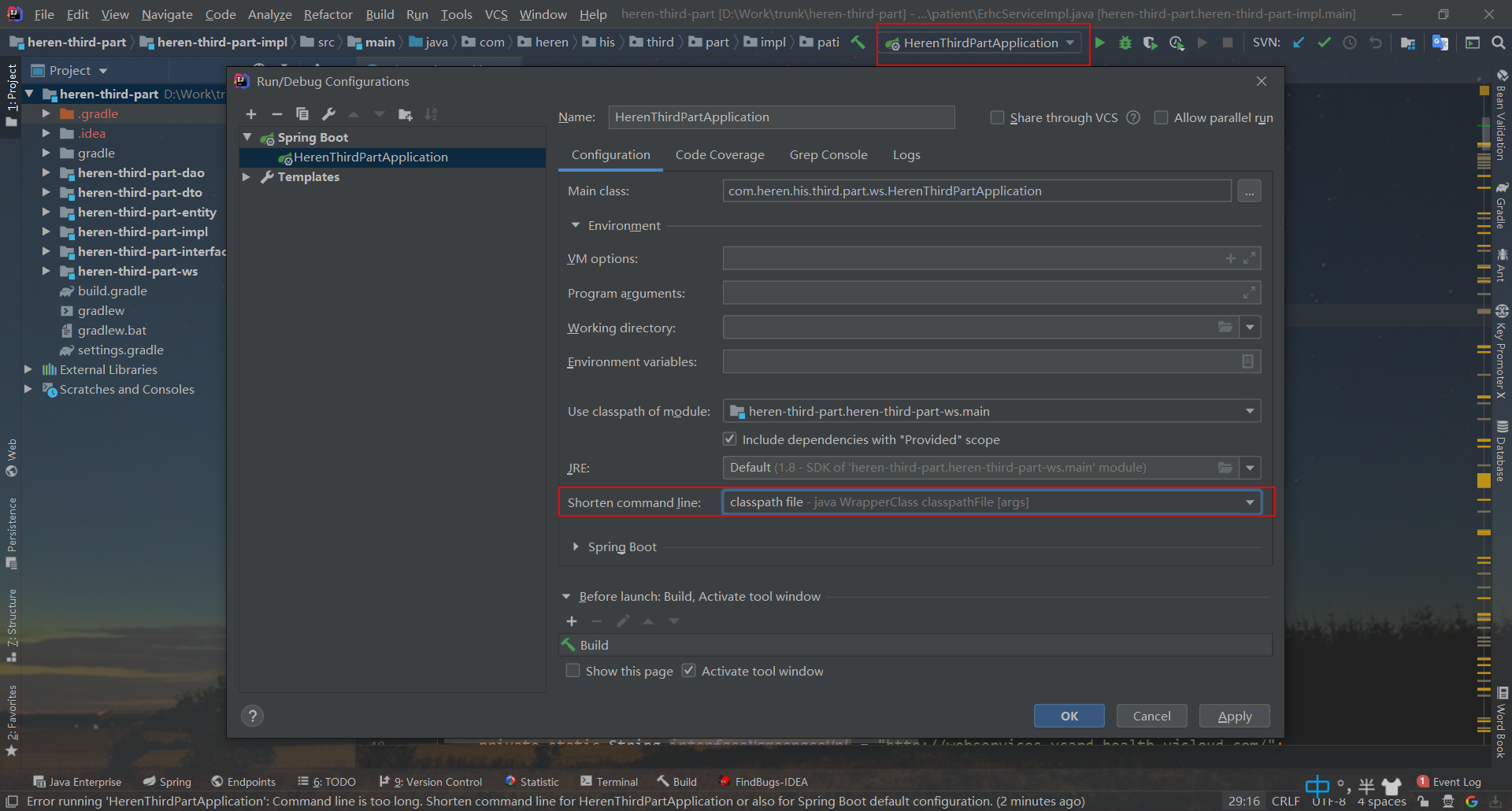This screenshot has height=811, width=1512.
Task: Open Environment variables editor icon
Action: (x=1248, y=361)
